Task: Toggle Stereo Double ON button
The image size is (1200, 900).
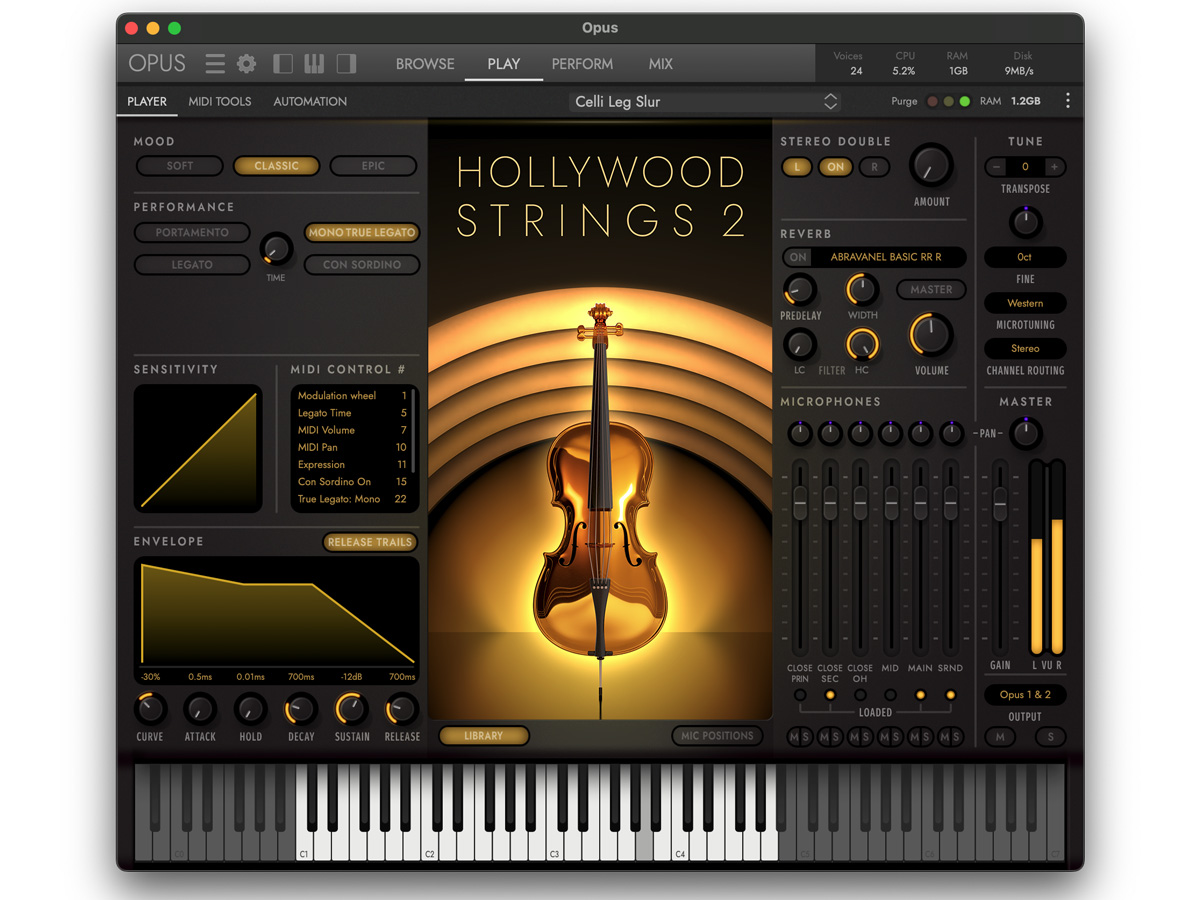Action: (836, 167)
